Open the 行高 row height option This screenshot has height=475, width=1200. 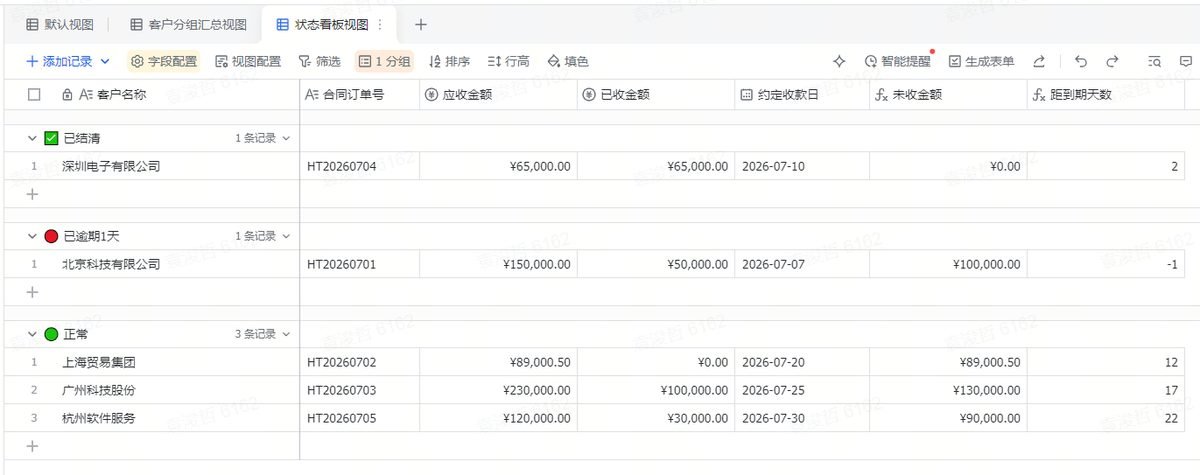click(x=508, y=62)
